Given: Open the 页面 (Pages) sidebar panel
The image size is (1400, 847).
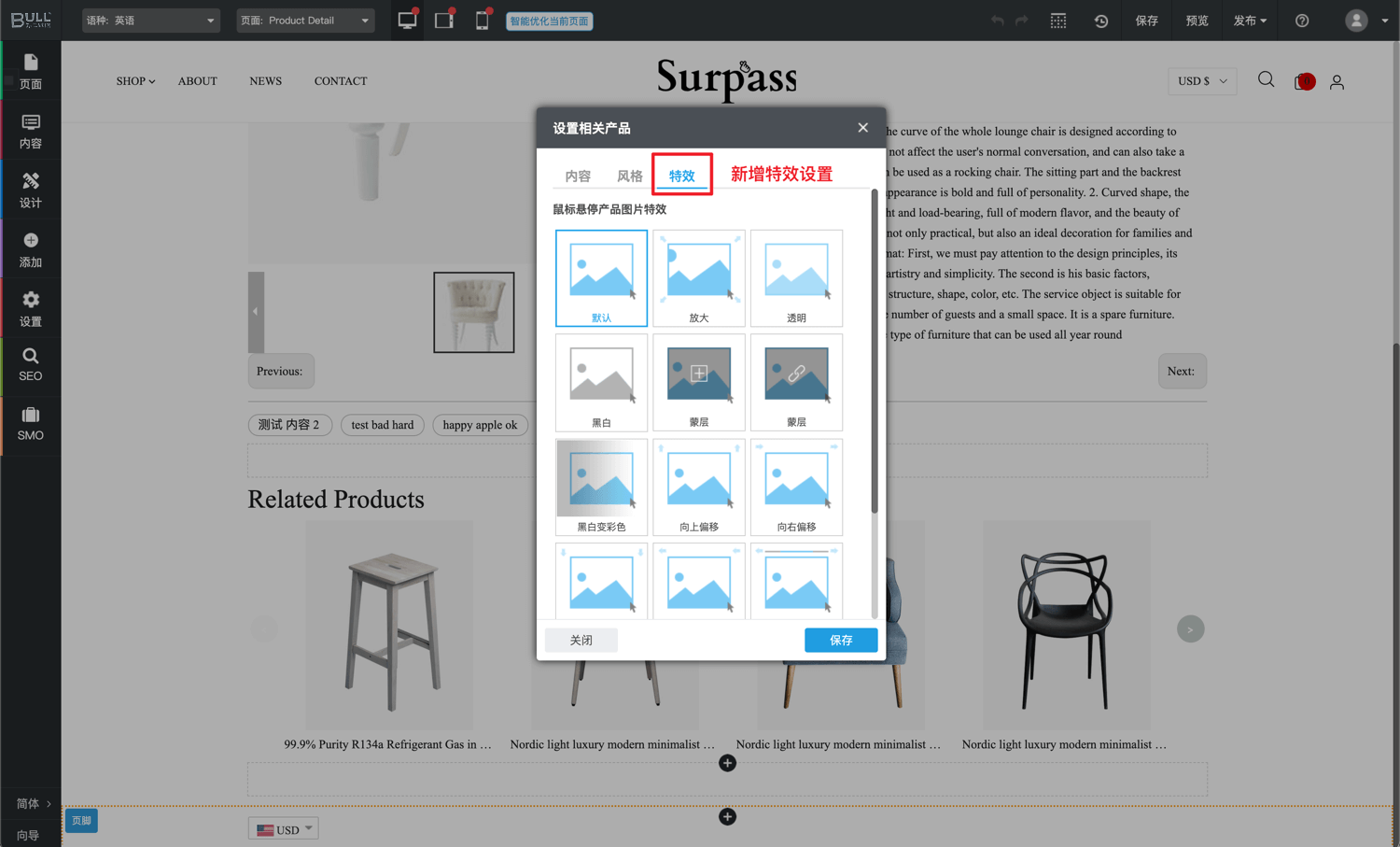Looking at the screenshot, I should 31,71.
